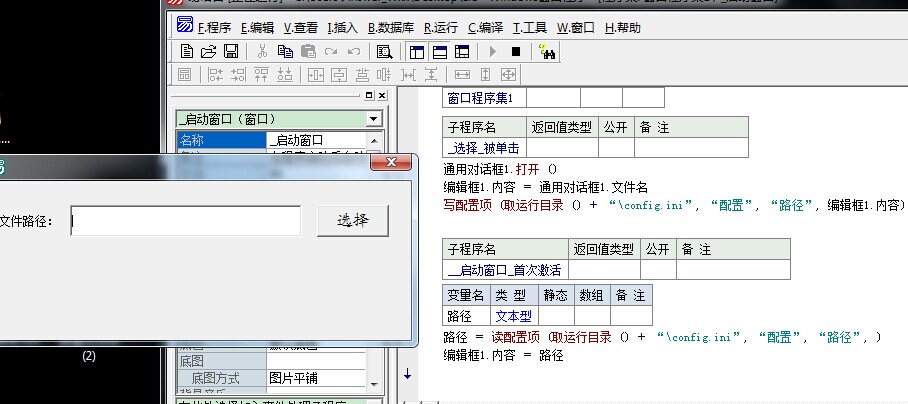Image resolution: width=908 pixels, height=404 pixels.
Task: Click the form preview icon in alignment toolbar
Action: point(184,74)
